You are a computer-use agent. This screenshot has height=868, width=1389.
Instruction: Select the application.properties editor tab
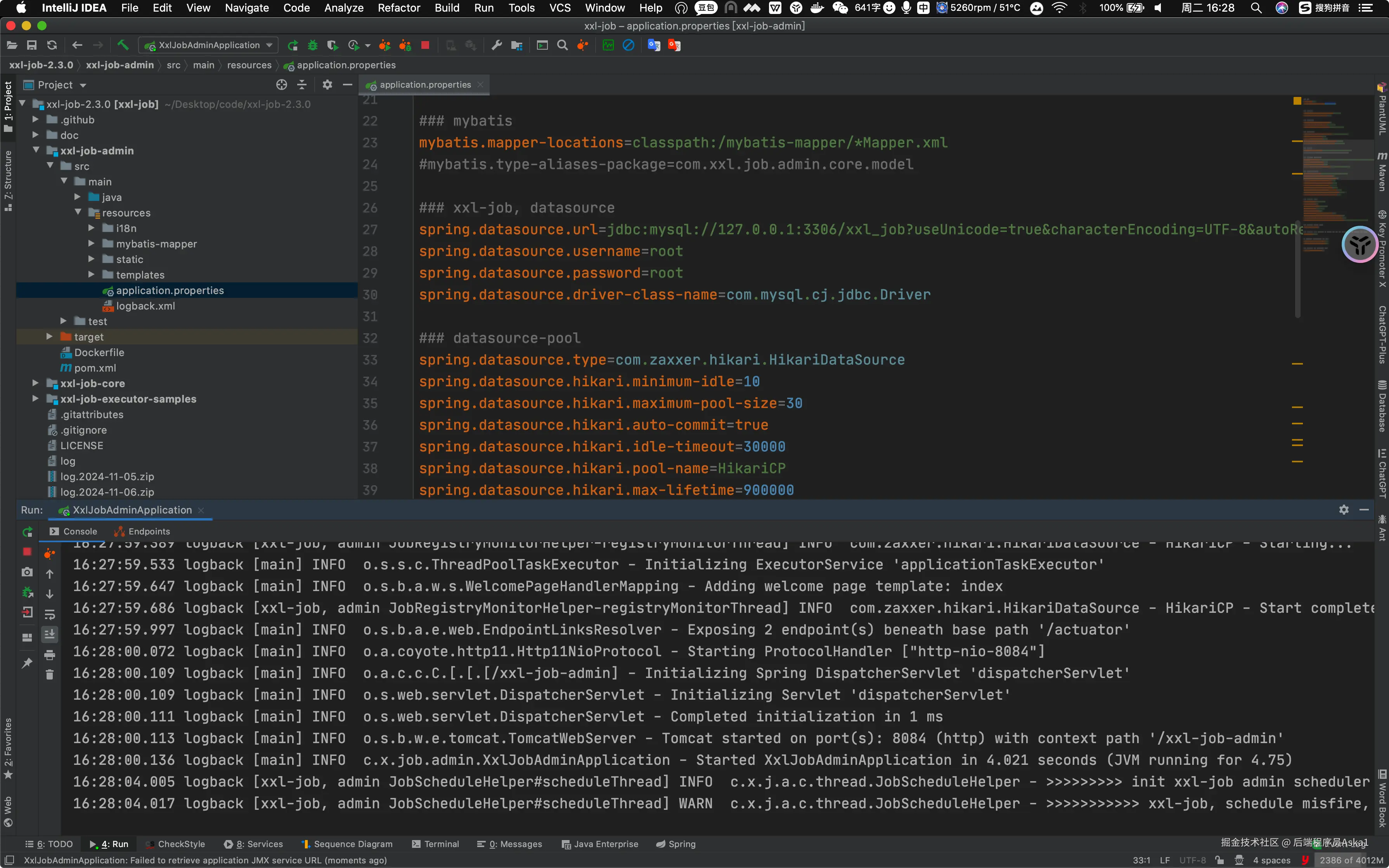pyautogui.click(x=425, y=85)
